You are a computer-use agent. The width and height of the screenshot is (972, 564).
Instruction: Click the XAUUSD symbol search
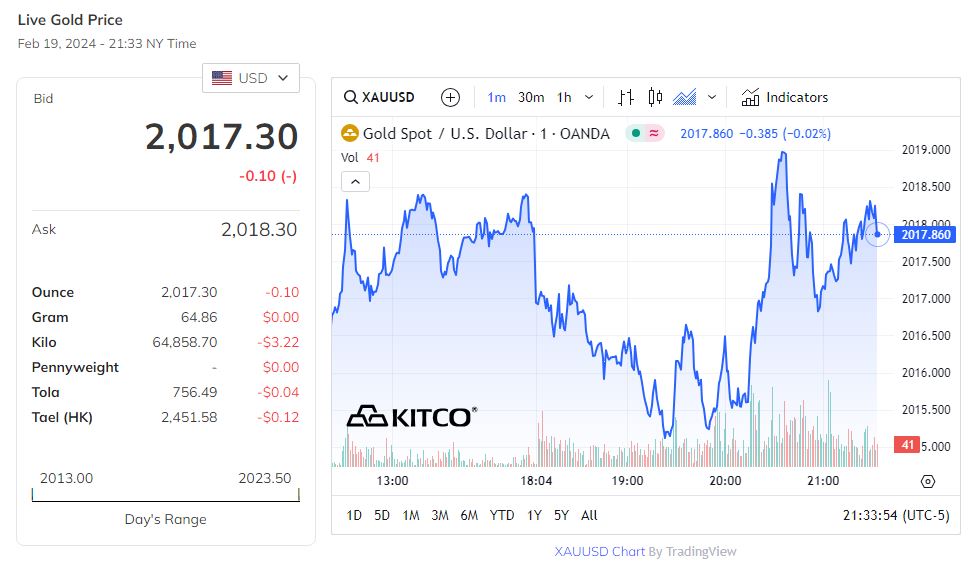tap(378, 97)
